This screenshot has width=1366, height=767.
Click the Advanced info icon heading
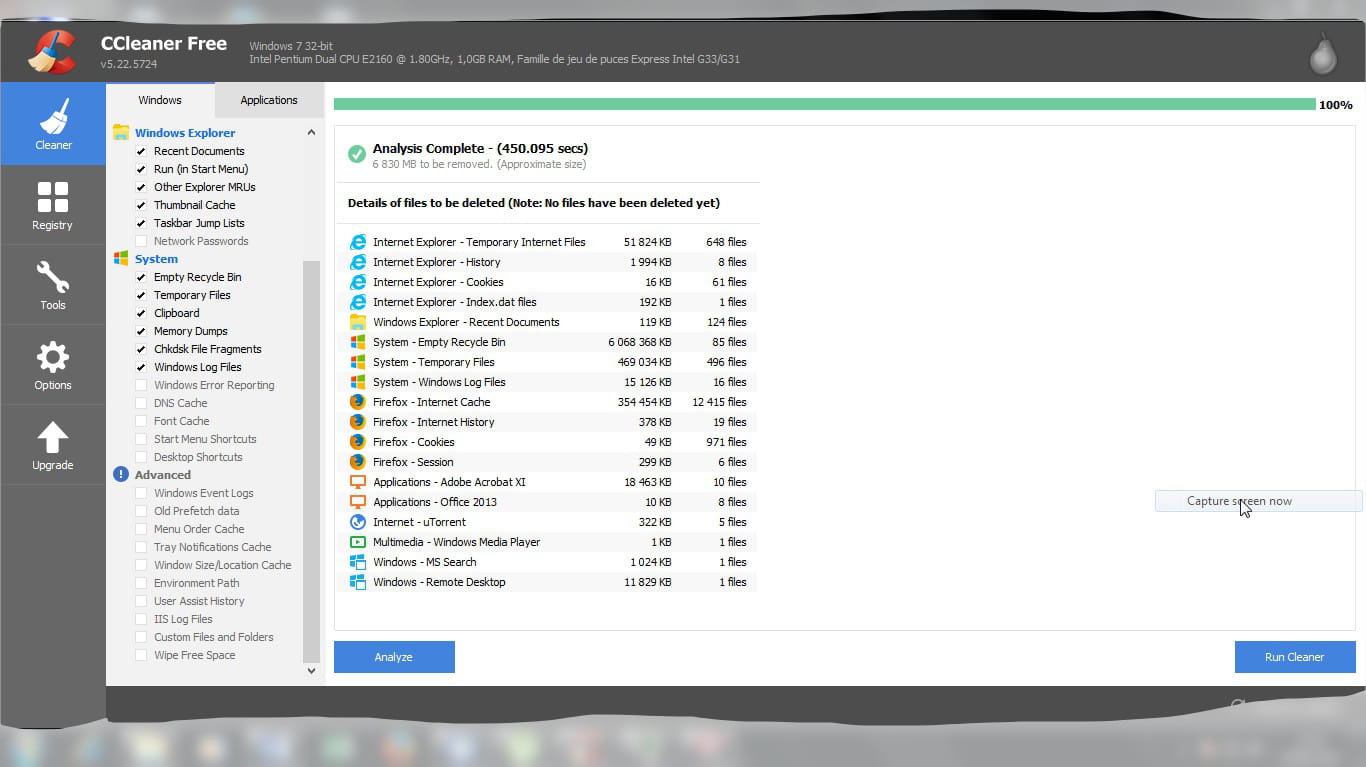coord(121,474)
